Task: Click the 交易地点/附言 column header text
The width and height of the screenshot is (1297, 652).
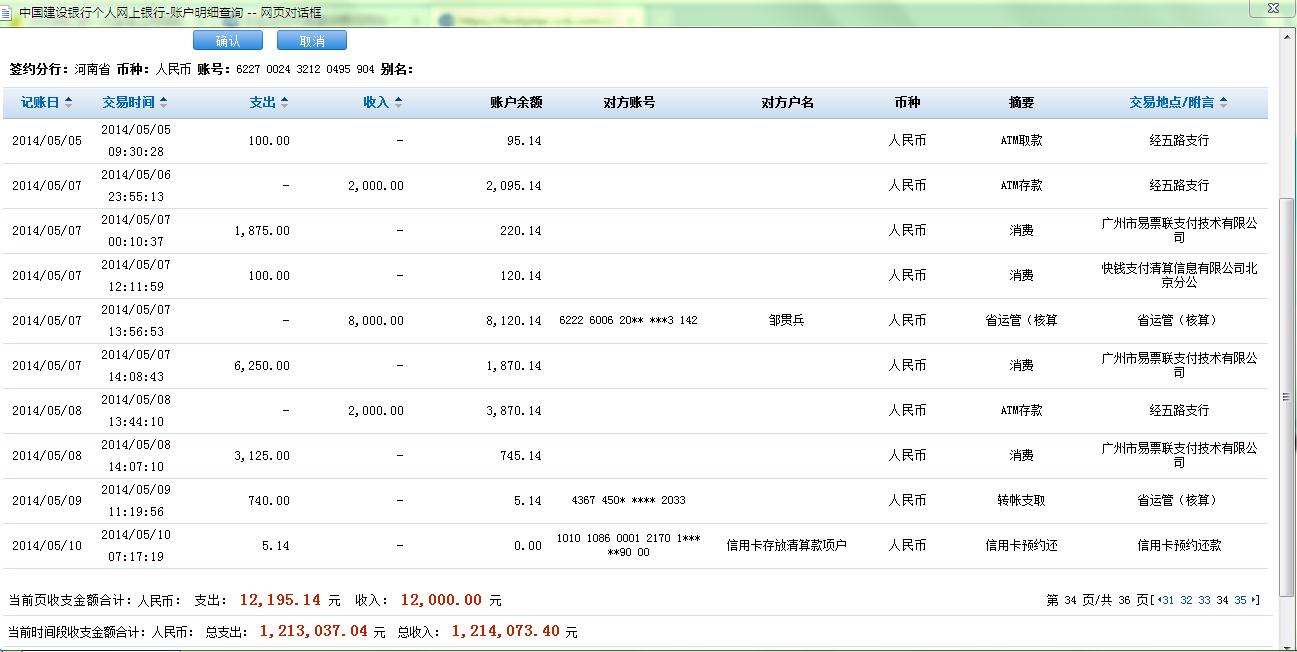Action: coord(1171,103)
